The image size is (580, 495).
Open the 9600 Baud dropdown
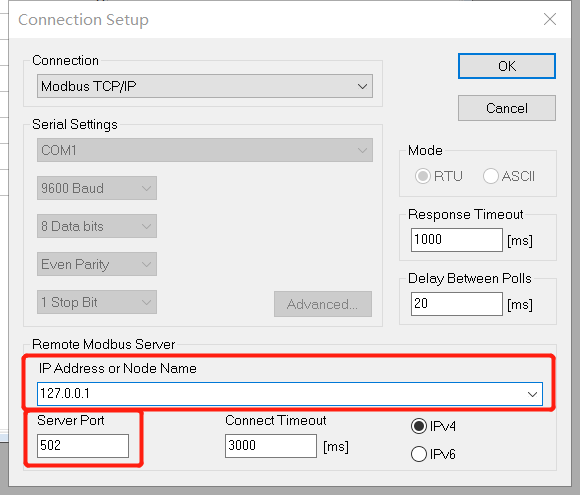[97, 188]
